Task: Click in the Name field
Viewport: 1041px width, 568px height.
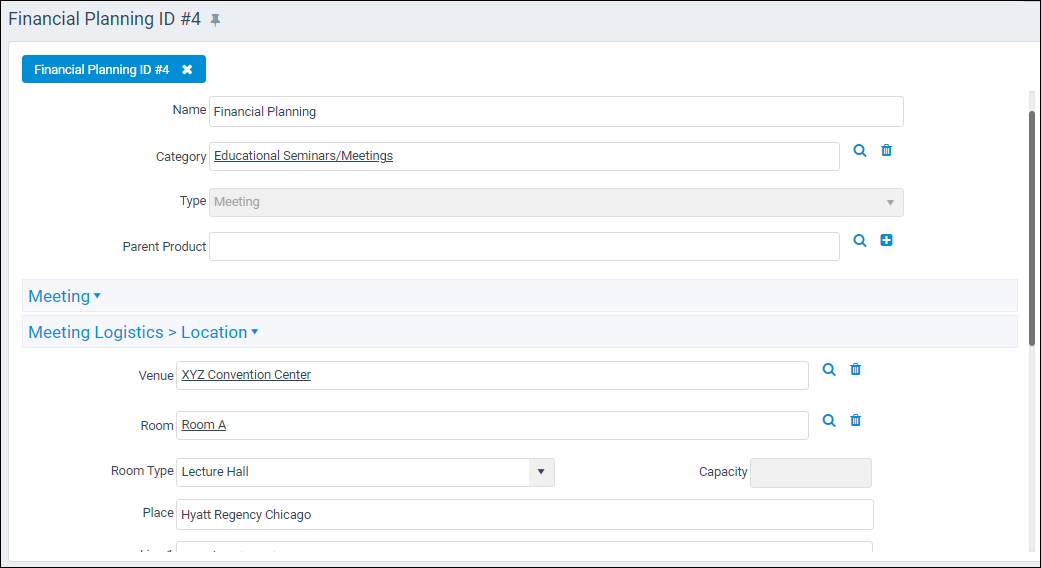Action: tap(556, 111)
